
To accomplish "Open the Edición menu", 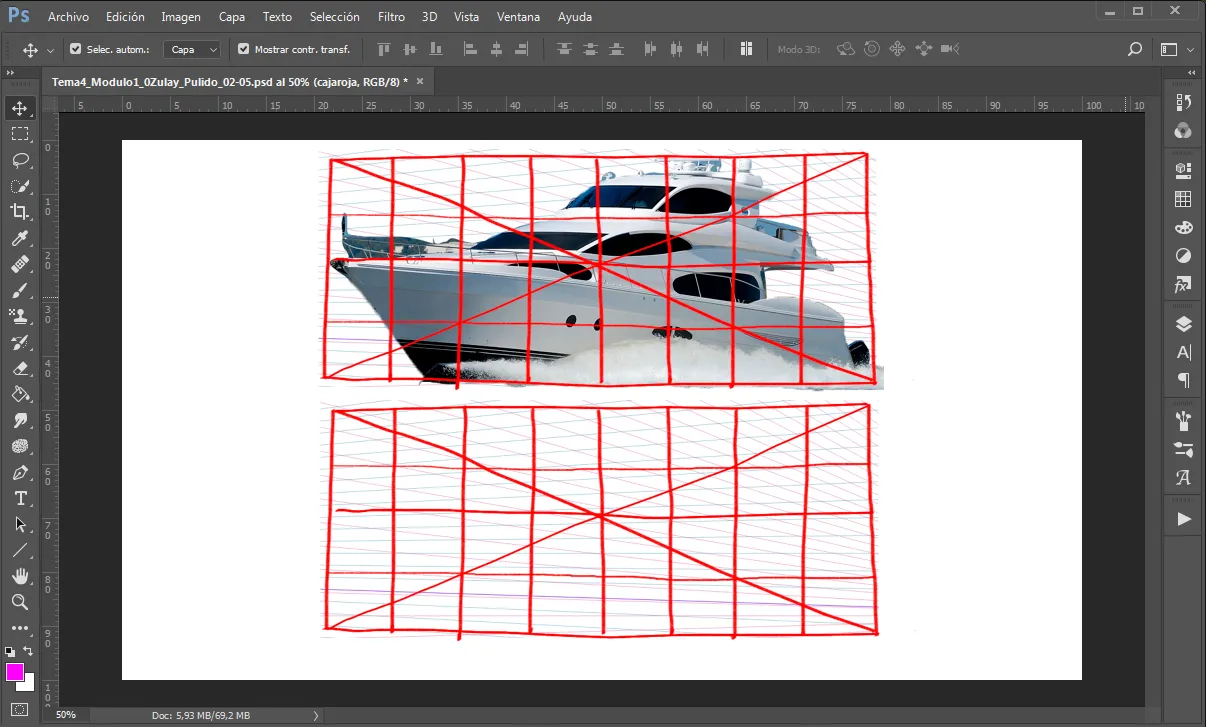I will 125,17.
